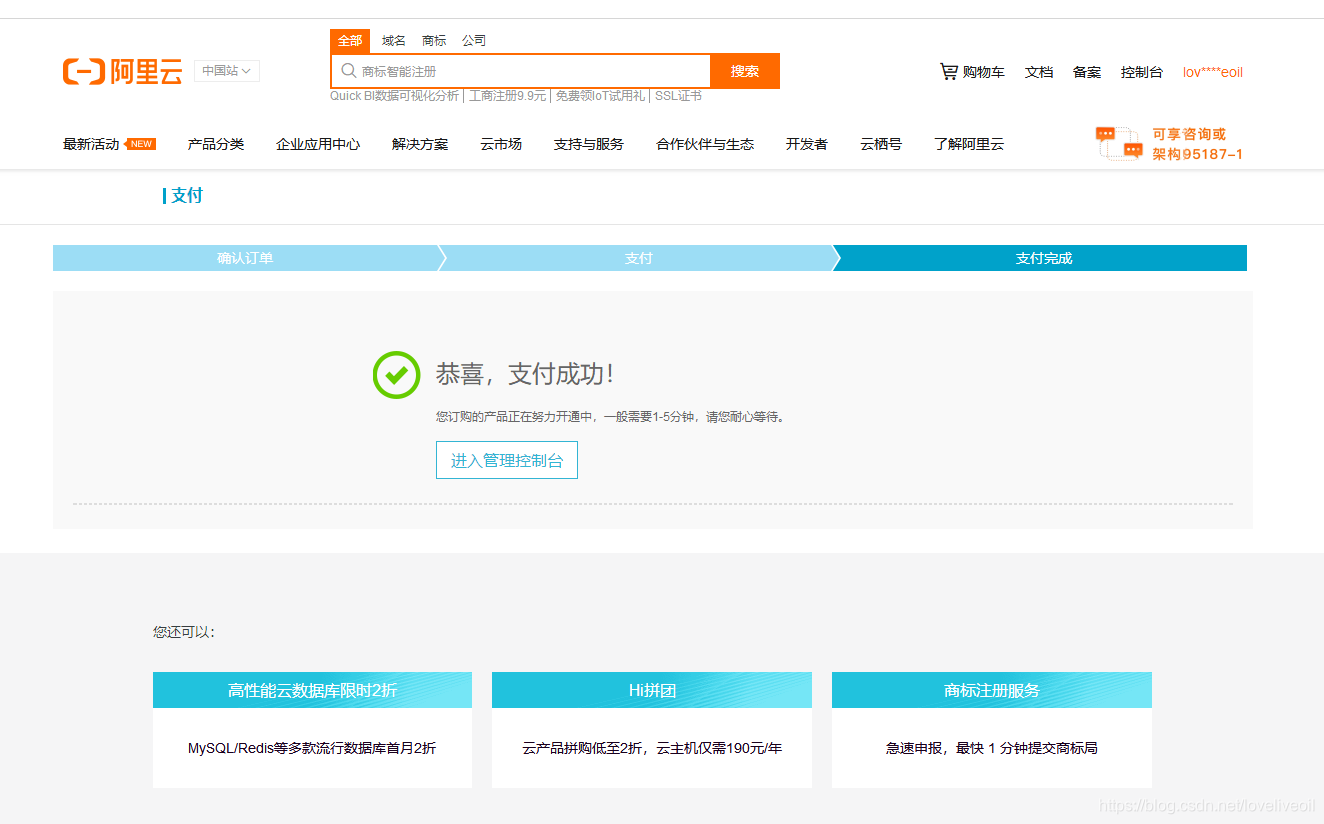Screen dimensions: 1324x824
Task: Select the 域名 search tab
Action: pos(394,41)
